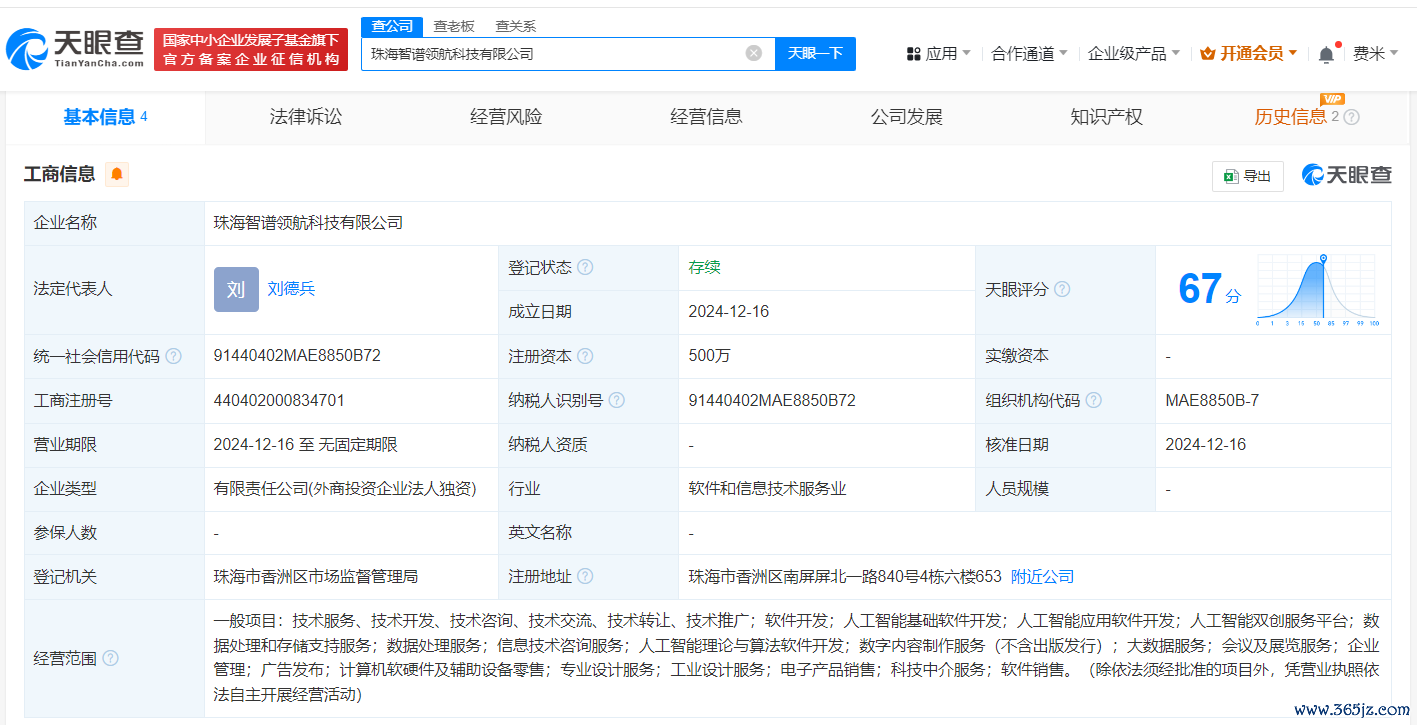Switch to the 经营风险 tab
Screen dimensions: 1417x725
[x=506, y=117]
